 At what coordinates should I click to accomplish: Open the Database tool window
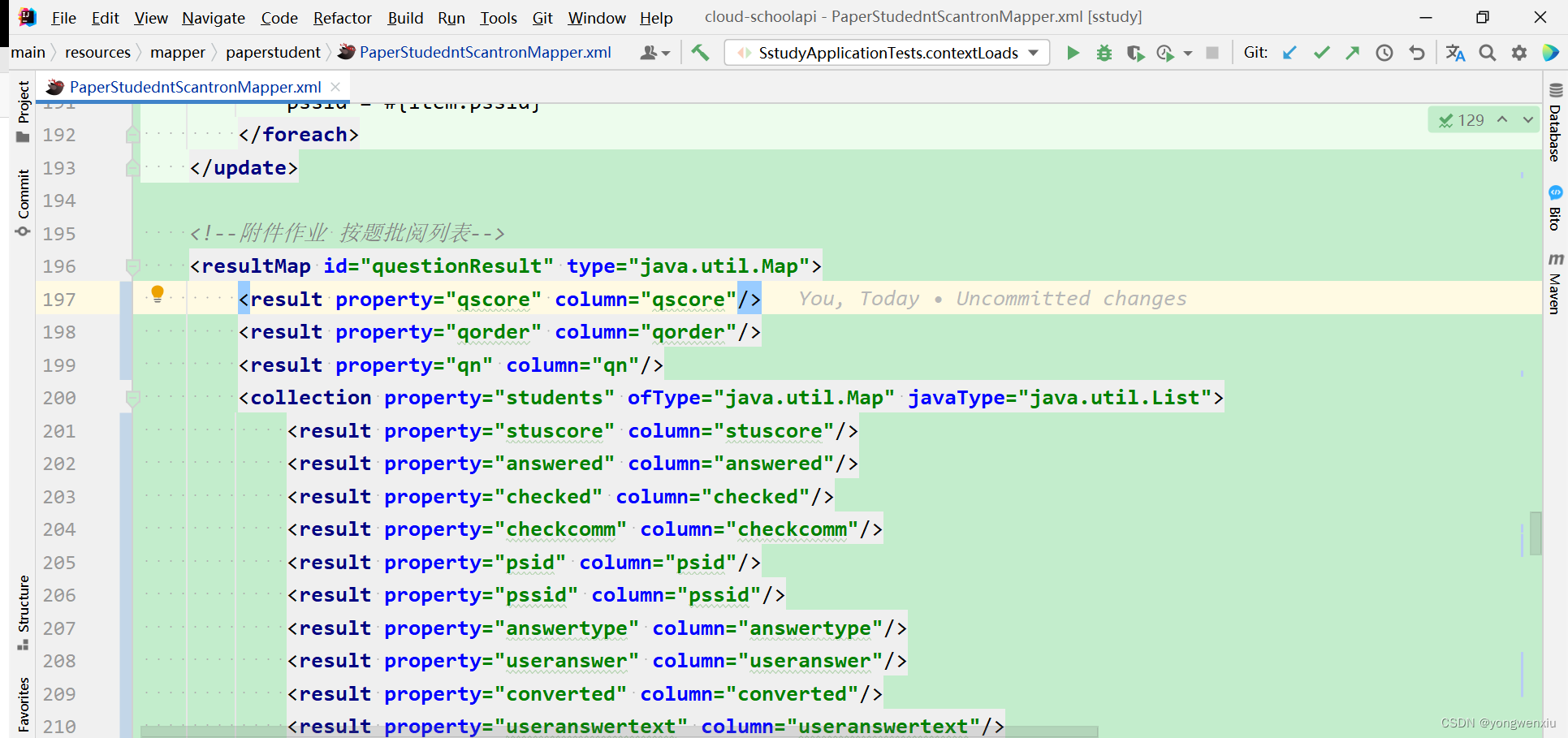[x=1555, y=123]
